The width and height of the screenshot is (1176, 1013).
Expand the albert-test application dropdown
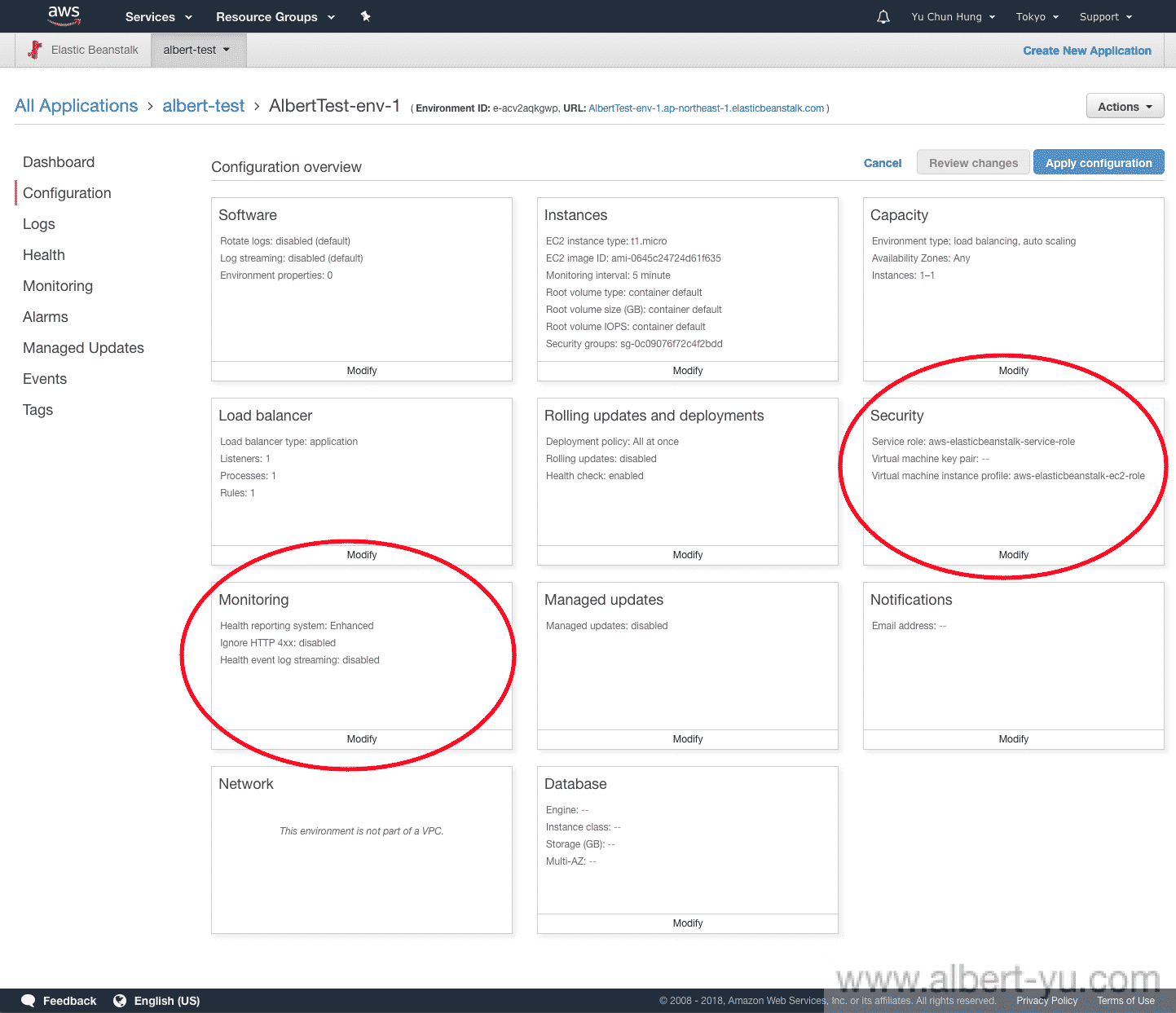[197, 50]
